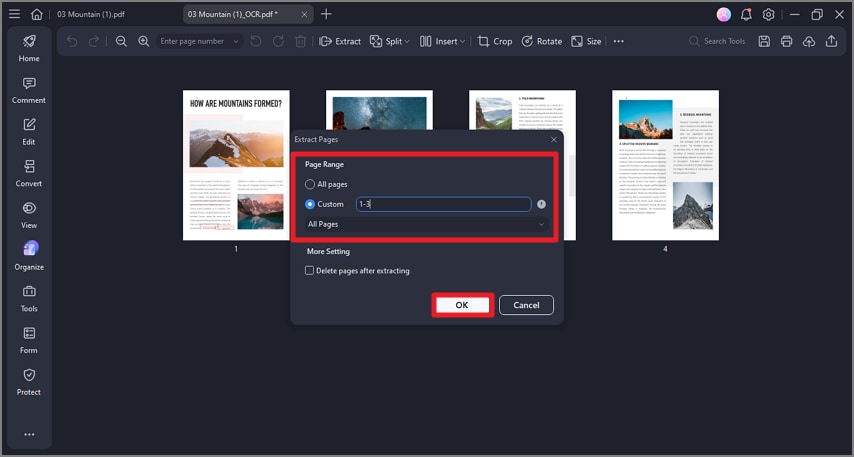854x457 pixels.
Task: Open the Protect tool in sidebar
Action: tap(29, 382)
